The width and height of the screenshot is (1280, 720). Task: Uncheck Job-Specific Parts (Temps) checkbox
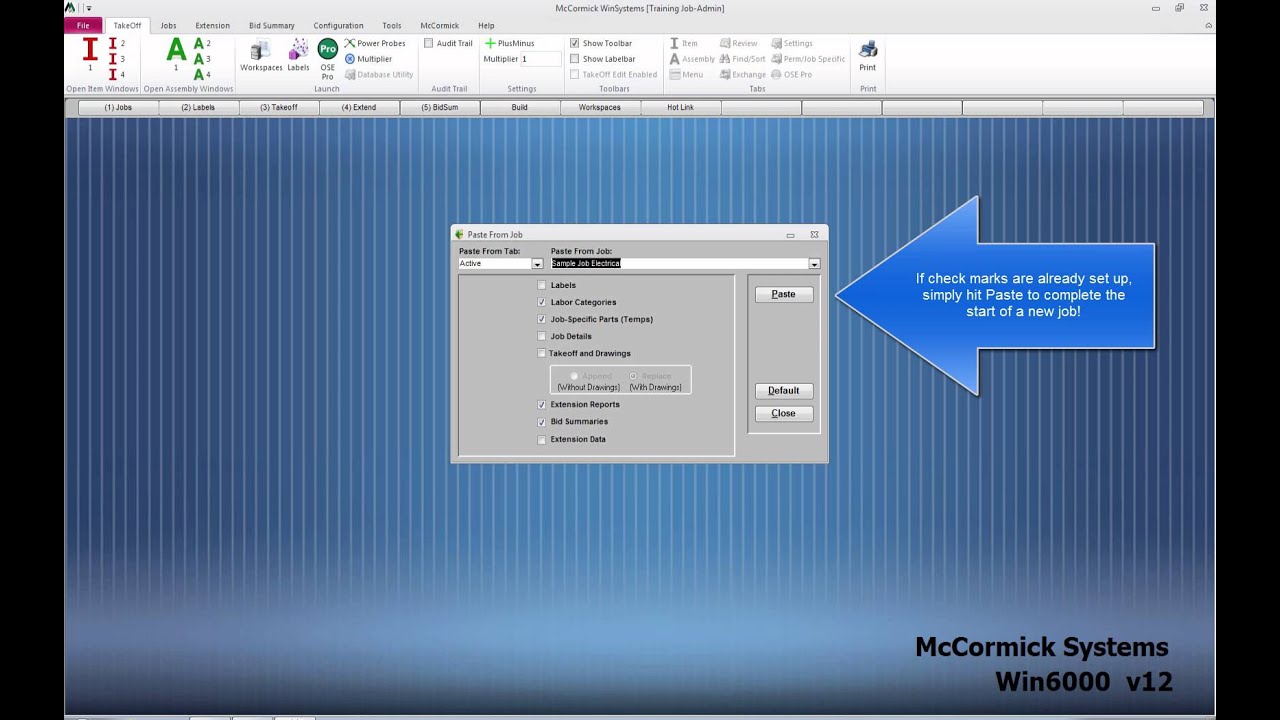point(542,319)
